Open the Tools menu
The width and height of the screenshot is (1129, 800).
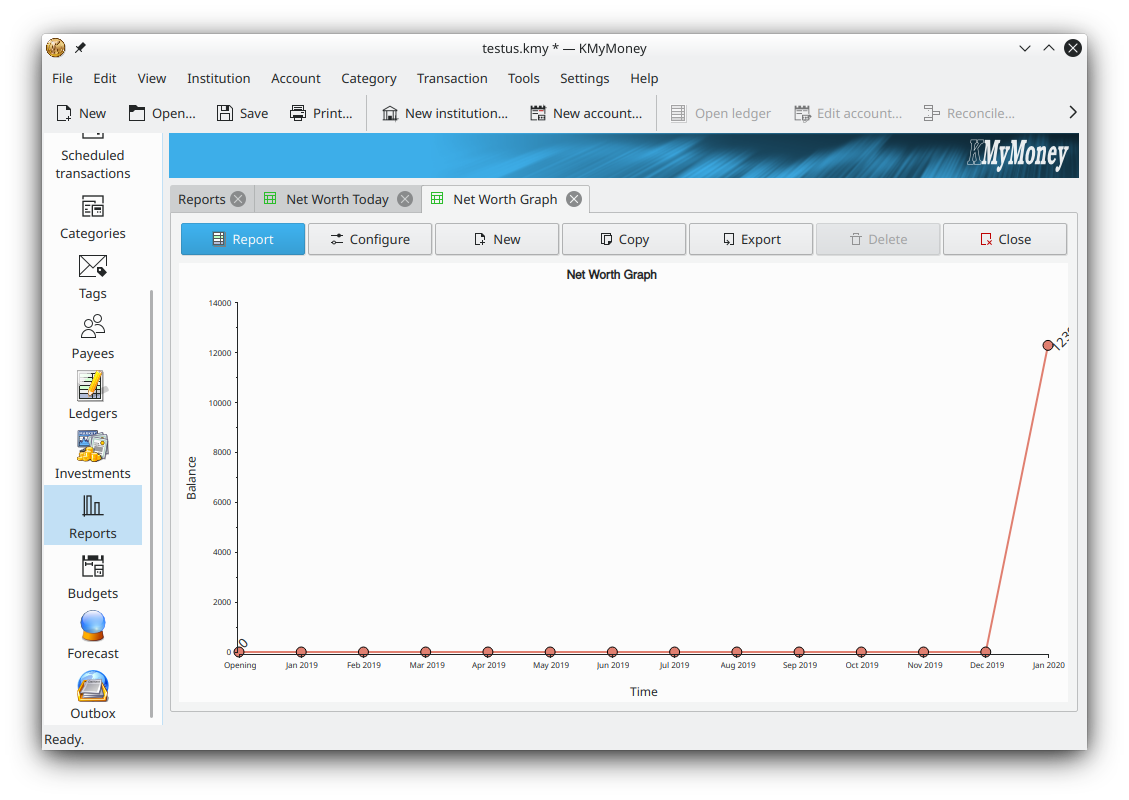(523, 78)
